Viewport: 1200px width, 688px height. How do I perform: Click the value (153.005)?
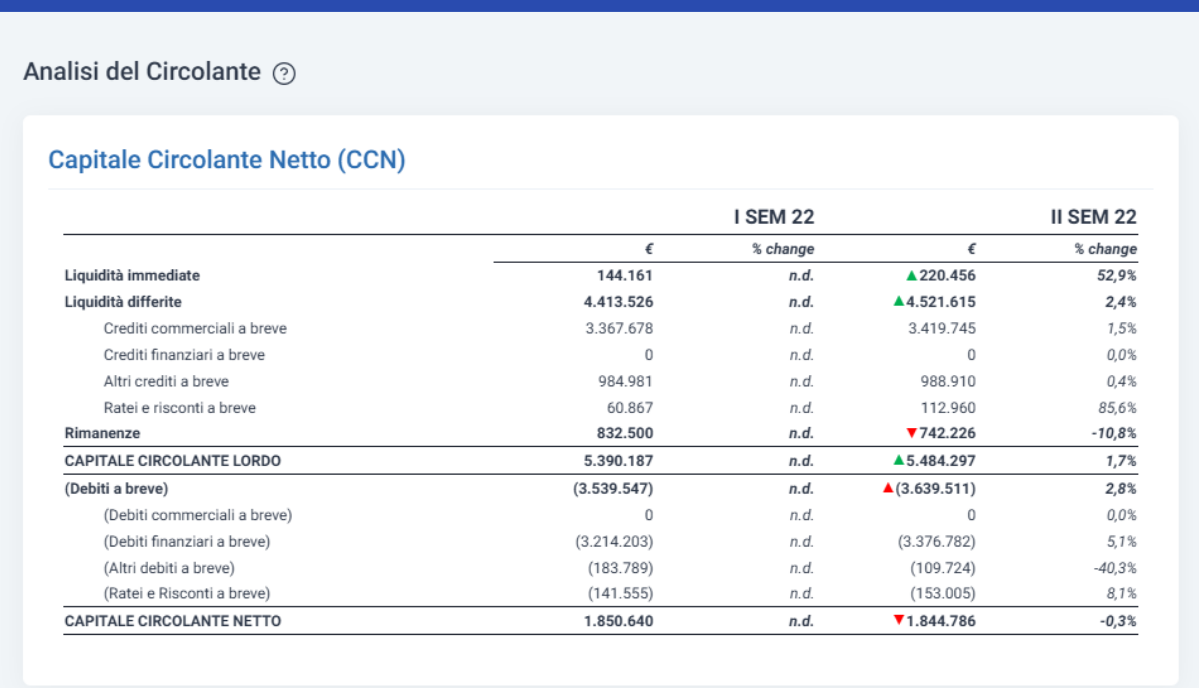coord(943,594)
